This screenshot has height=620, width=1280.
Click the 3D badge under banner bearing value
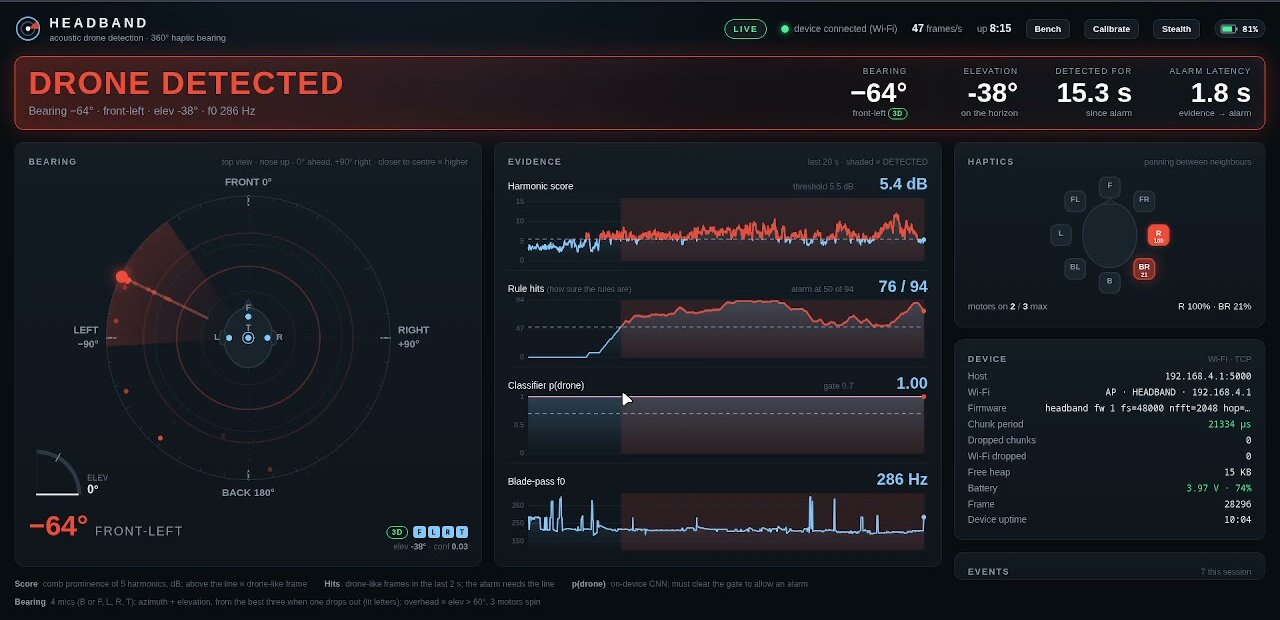(x=898, y=114)
